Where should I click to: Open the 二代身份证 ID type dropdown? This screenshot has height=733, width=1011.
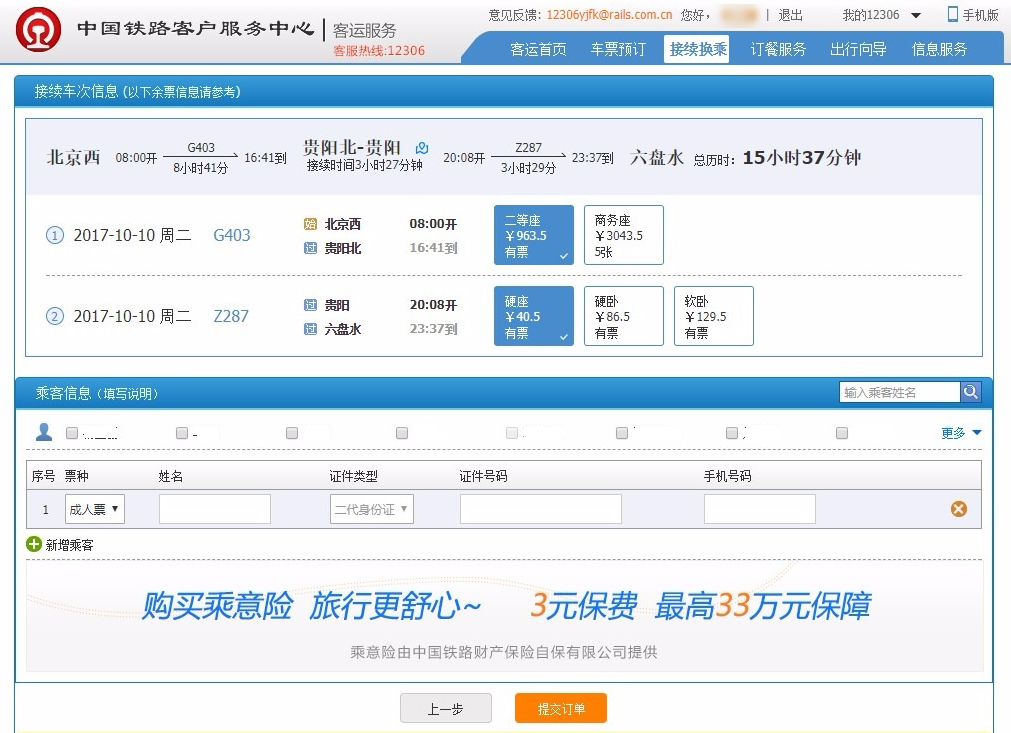(372, 509)
